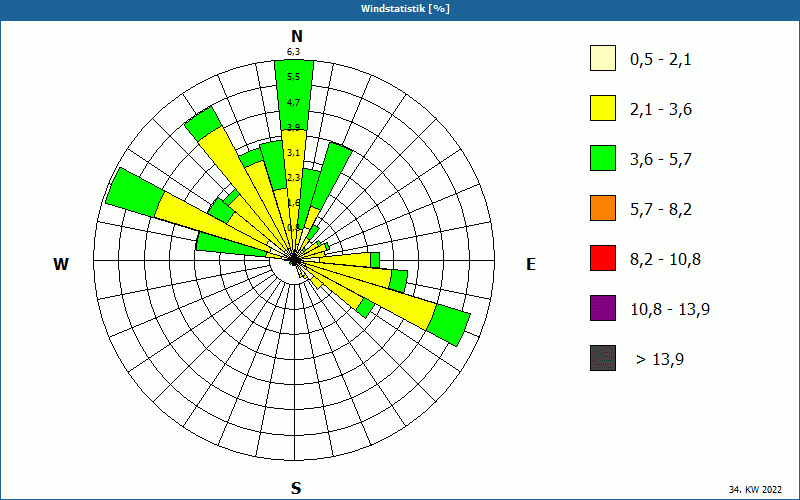Click the large green east-southeast bar tip
The image size is (800, 500).
coord(449,324)
